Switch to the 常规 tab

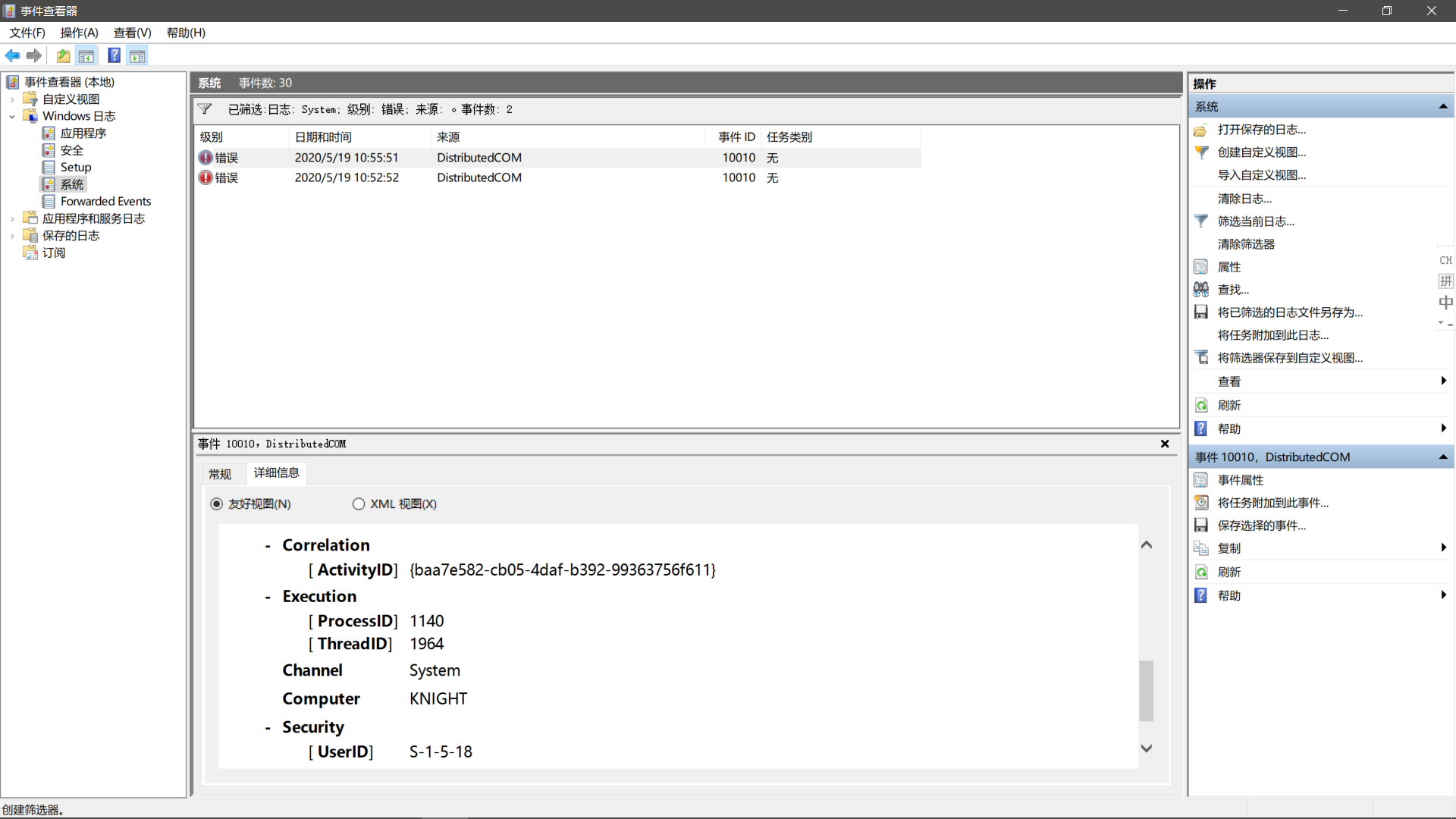(x=220, y=473)
